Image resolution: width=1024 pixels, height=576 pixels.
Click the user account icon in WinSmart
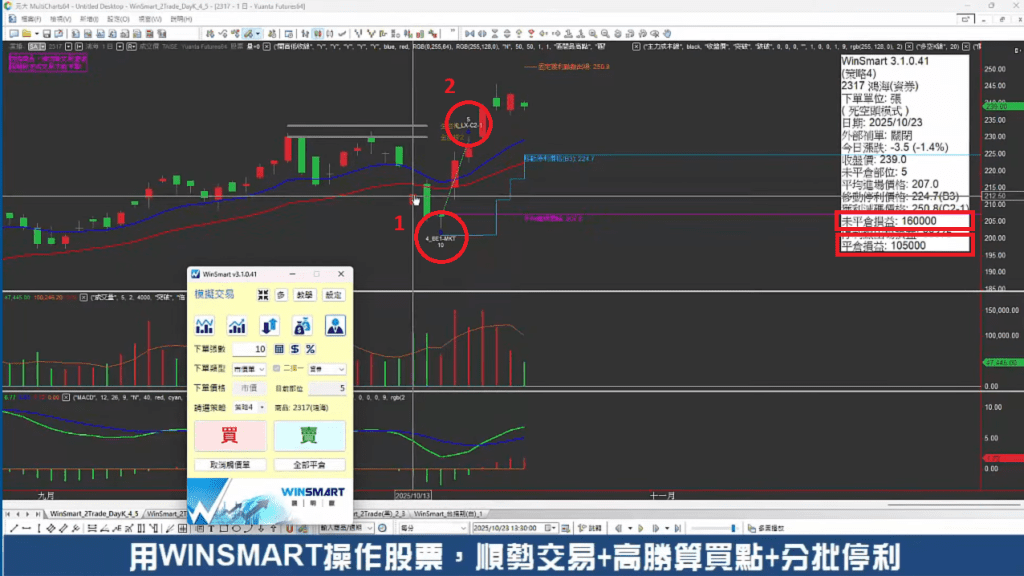coord(334,325)
